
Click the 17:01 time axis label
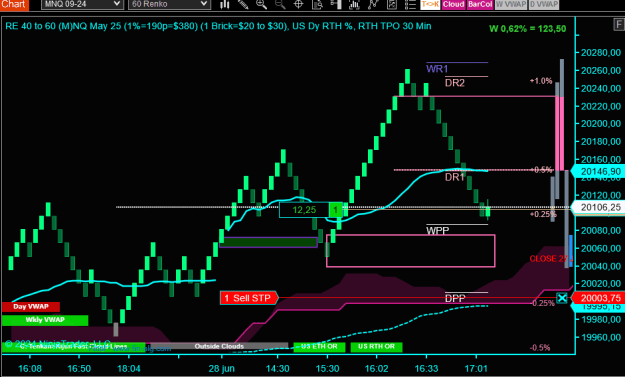coord(476,368)
